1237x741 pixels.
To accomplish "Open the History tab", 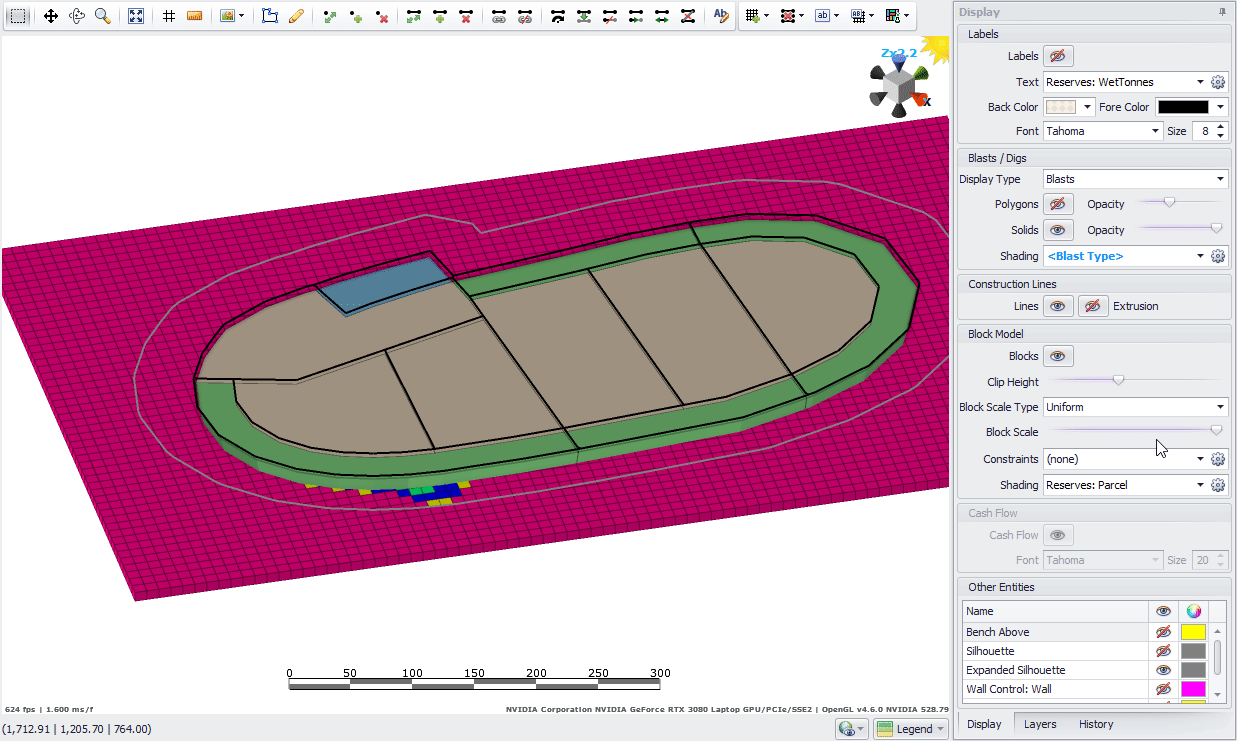I will (1096, 724).
